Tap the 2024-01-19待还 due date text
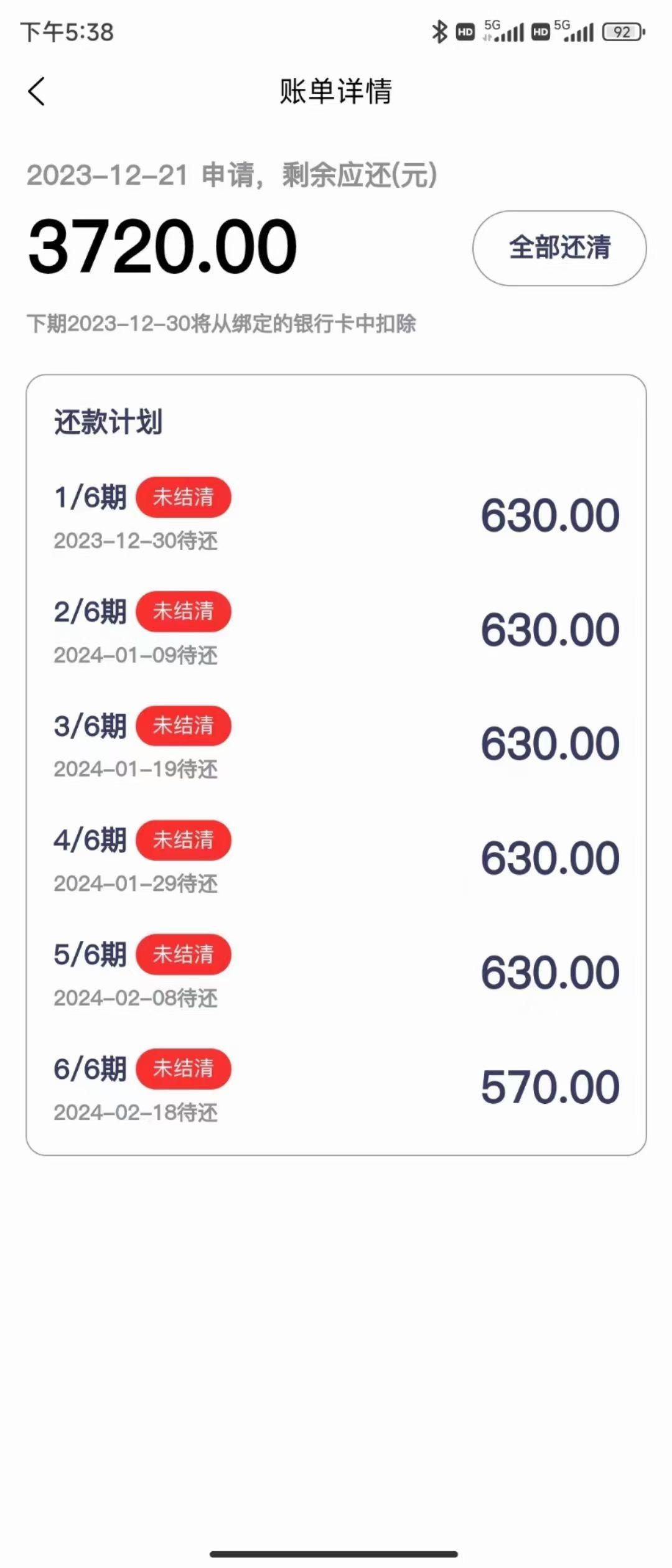The height and width of the screenshot is (1568, 672). click(136, 769)
